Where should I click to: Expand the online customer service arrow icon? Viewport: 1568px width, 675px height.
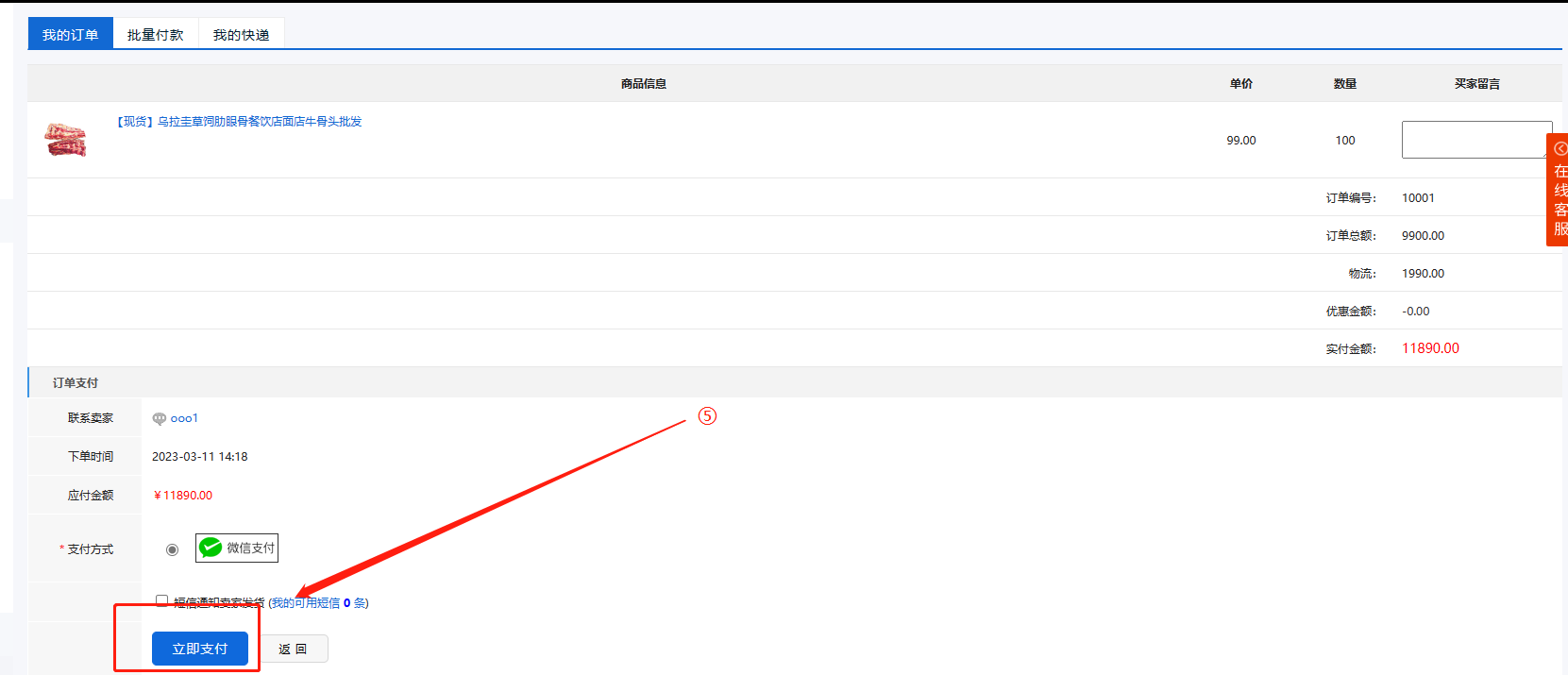[x=1560, y=148]
